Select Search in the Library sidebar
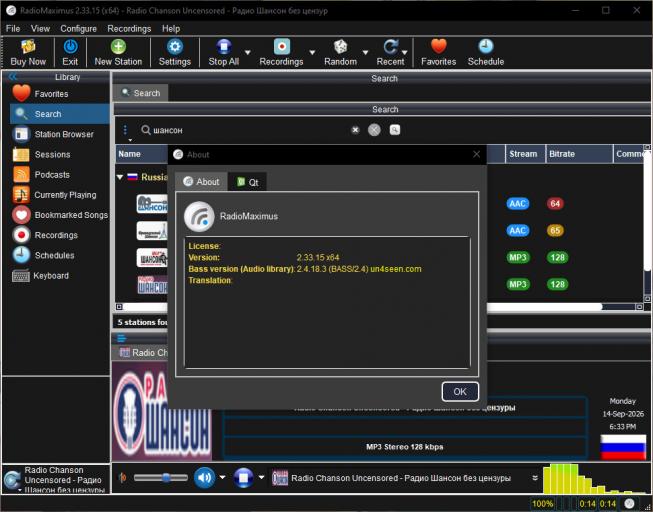The width and height of the screenshot is (653, 512). pyautogui.click(x=60, y=114)
